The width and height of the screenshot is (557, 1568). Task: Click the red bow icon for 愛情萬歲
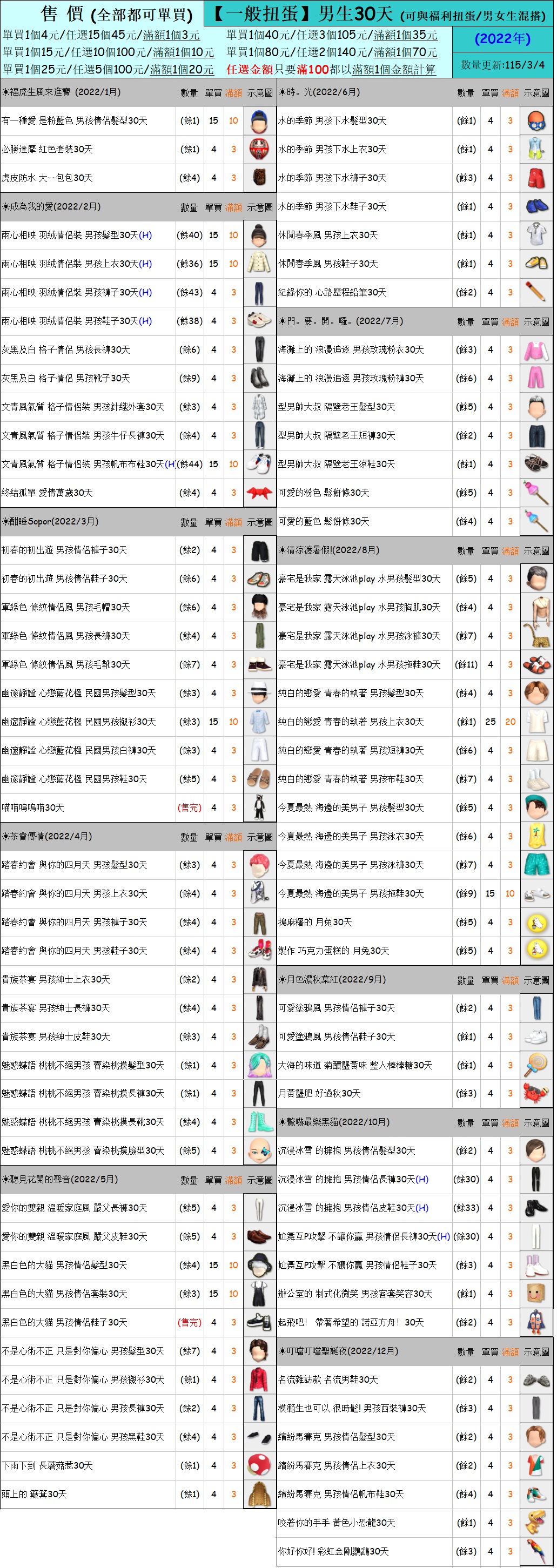click(x=259, y=493)
